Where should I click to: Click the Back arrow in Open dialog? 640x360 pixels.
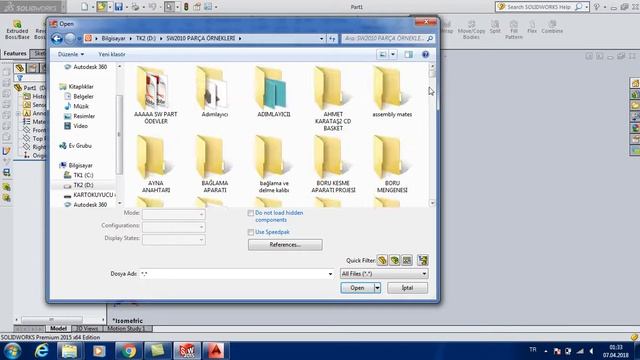point(57,38)
